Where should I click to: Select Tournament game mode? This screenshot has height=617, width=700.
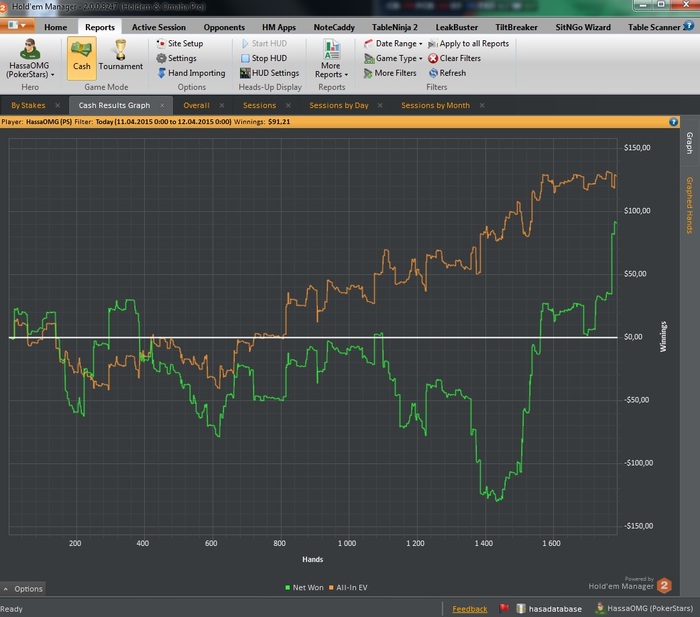coord(121,56)
